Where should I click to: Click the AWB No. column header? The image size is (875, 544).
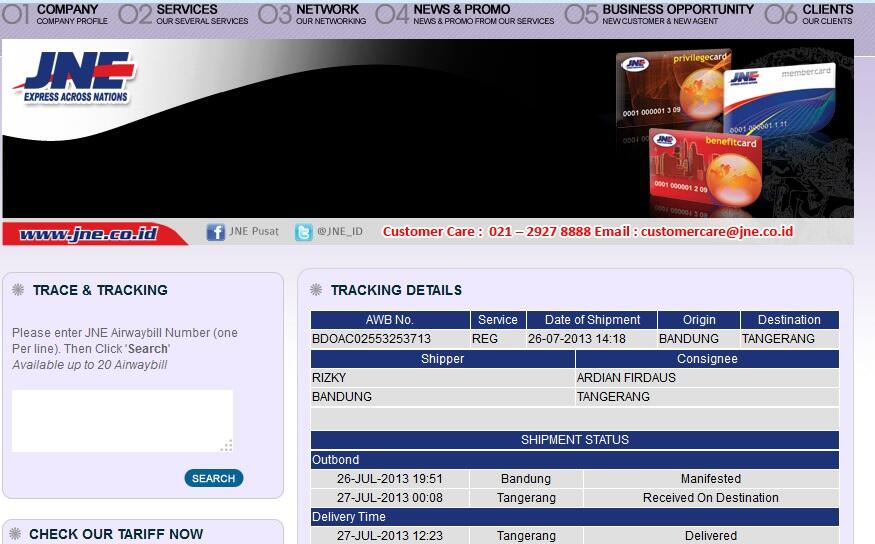[390, 320]
